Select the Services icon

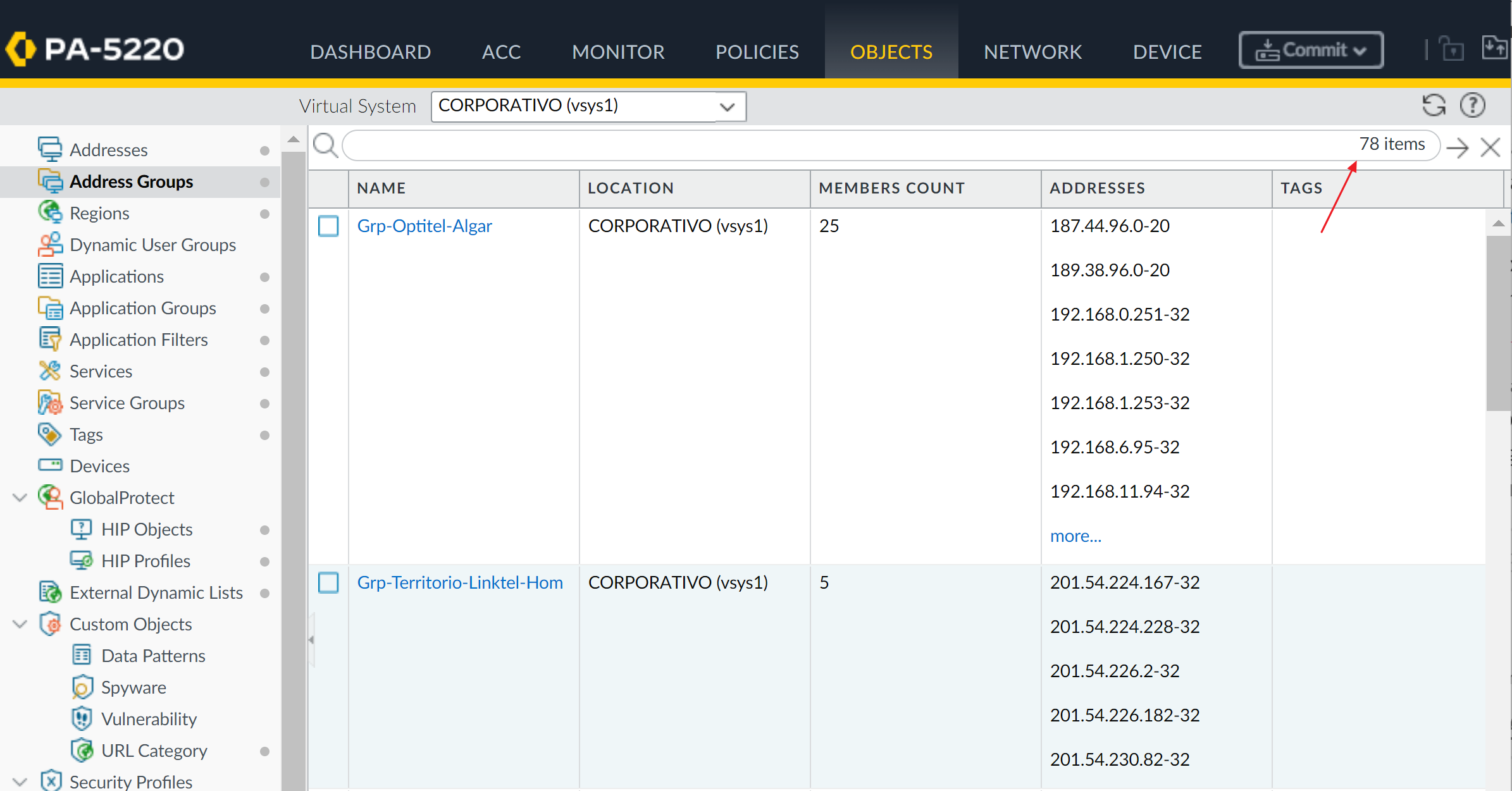coord(50,371)
